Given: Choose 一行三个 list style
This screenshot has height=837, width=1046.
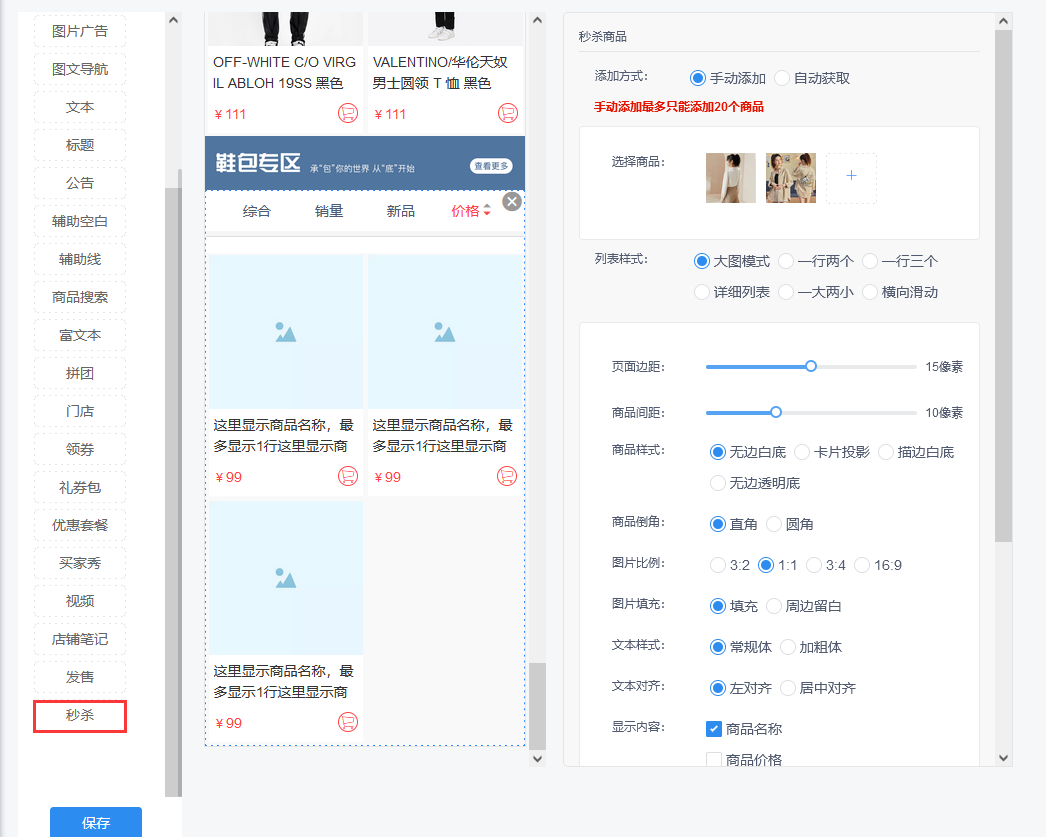Looking at the screenshot, I should tap(870, 261).
